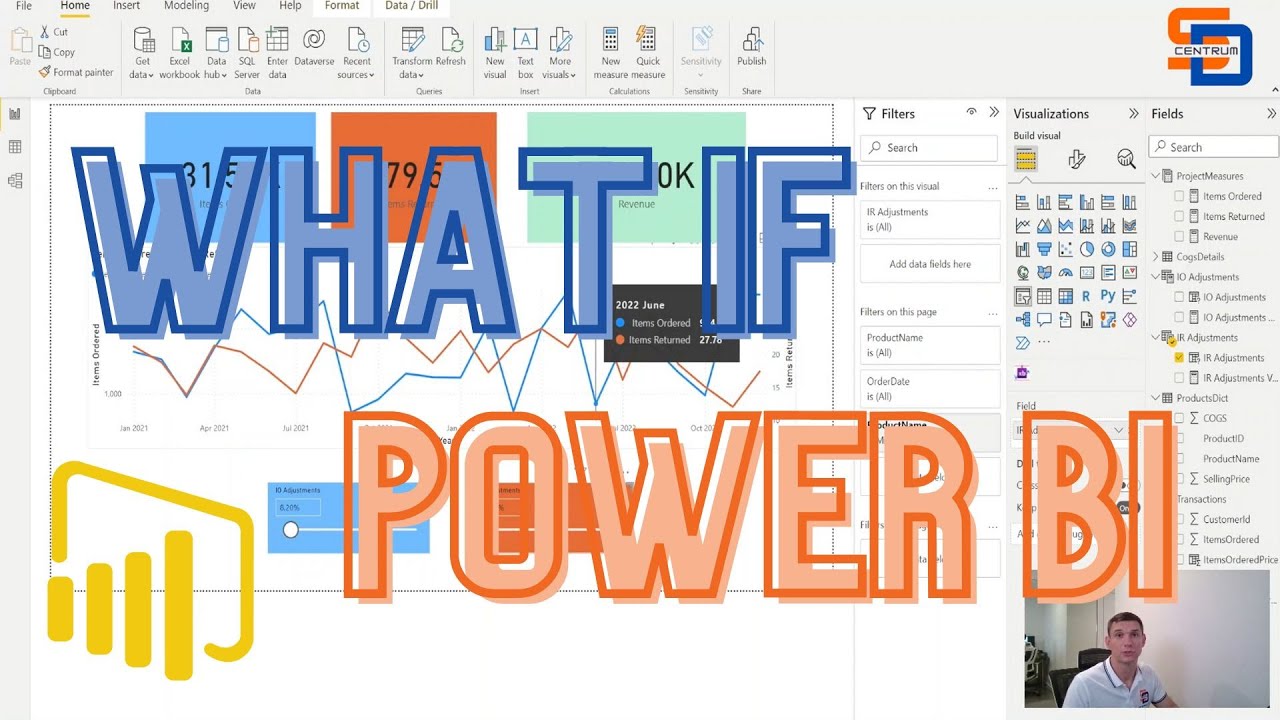Screen dimensions: 1280x720
Task: Switch to the Modeling ribbon tab
Action: [x=186, y=6]
